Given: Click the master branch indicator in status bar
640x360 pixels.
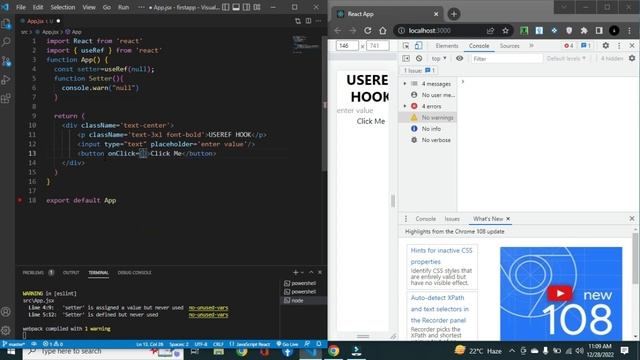Looking at the screenshot, I should tap(13, 344).
